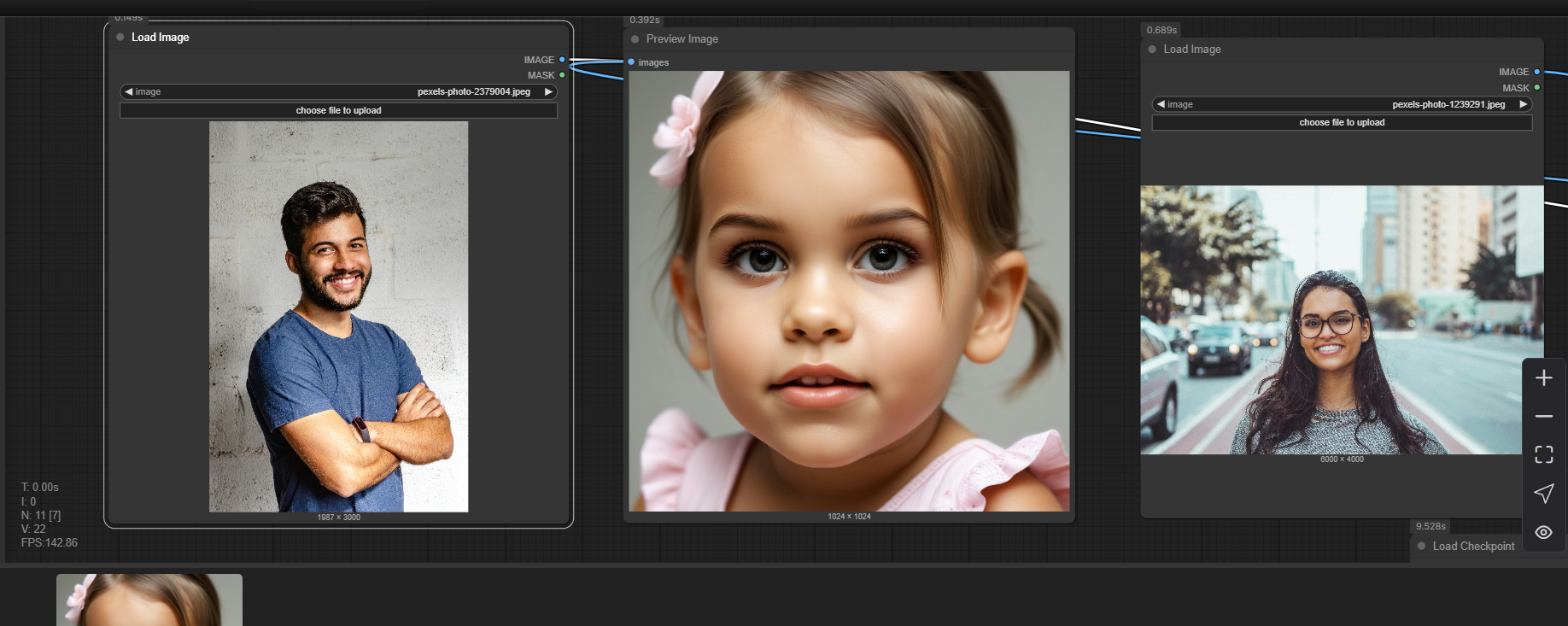Click choose file to upload under pexels-photo-2379004
Viewport: 1568px width, 626px height.
tap(338, 110)
